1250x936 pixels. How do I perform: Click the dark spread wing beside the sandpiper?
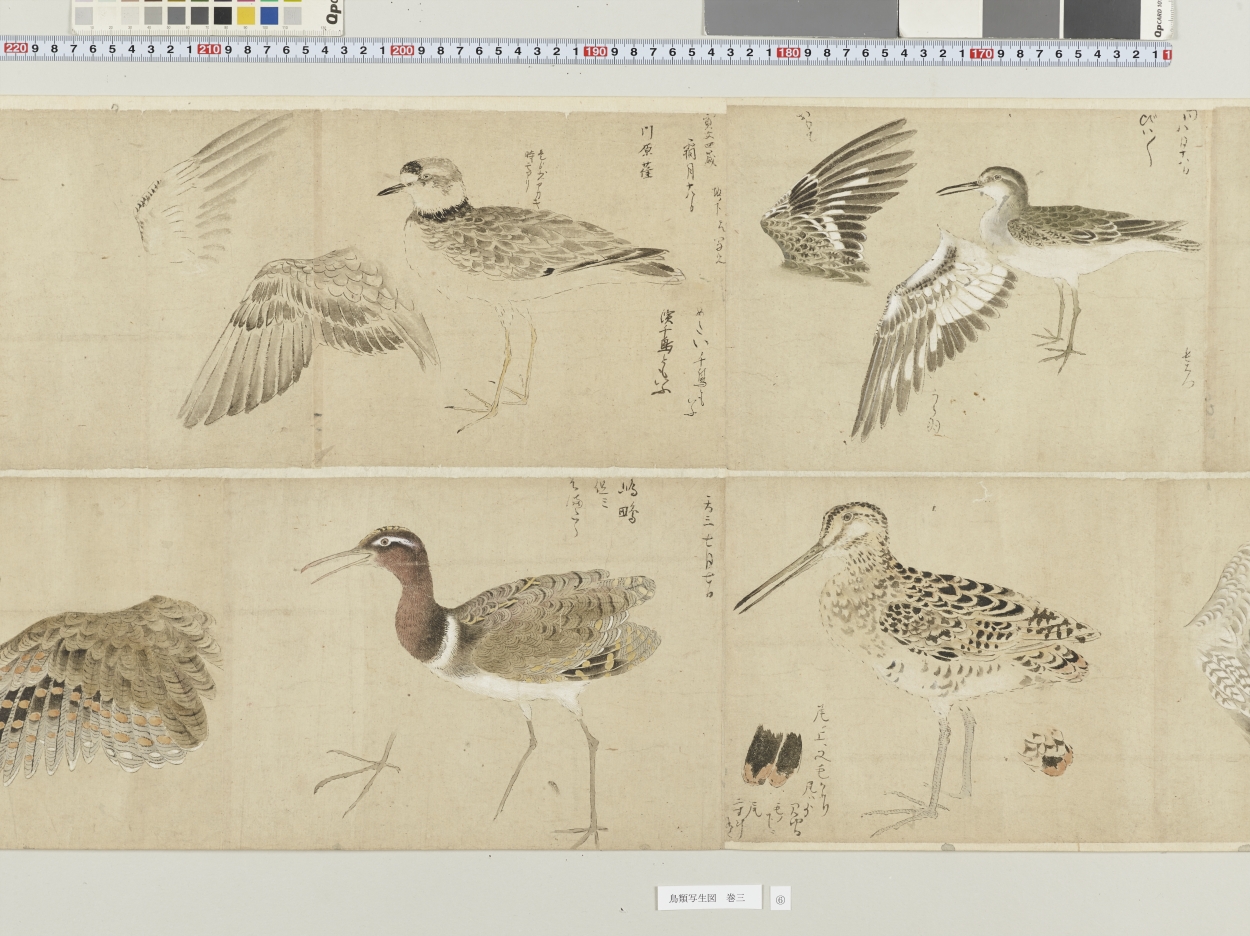(x=837, y=200)
